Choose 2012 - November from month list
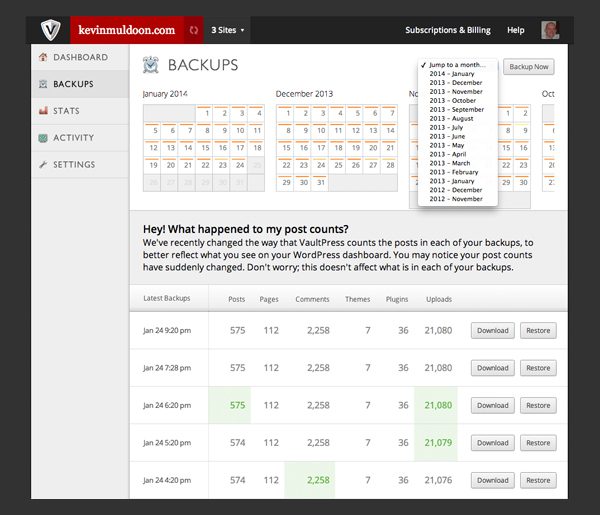Viewport: 600px width, 515px height. click(456, 199)
